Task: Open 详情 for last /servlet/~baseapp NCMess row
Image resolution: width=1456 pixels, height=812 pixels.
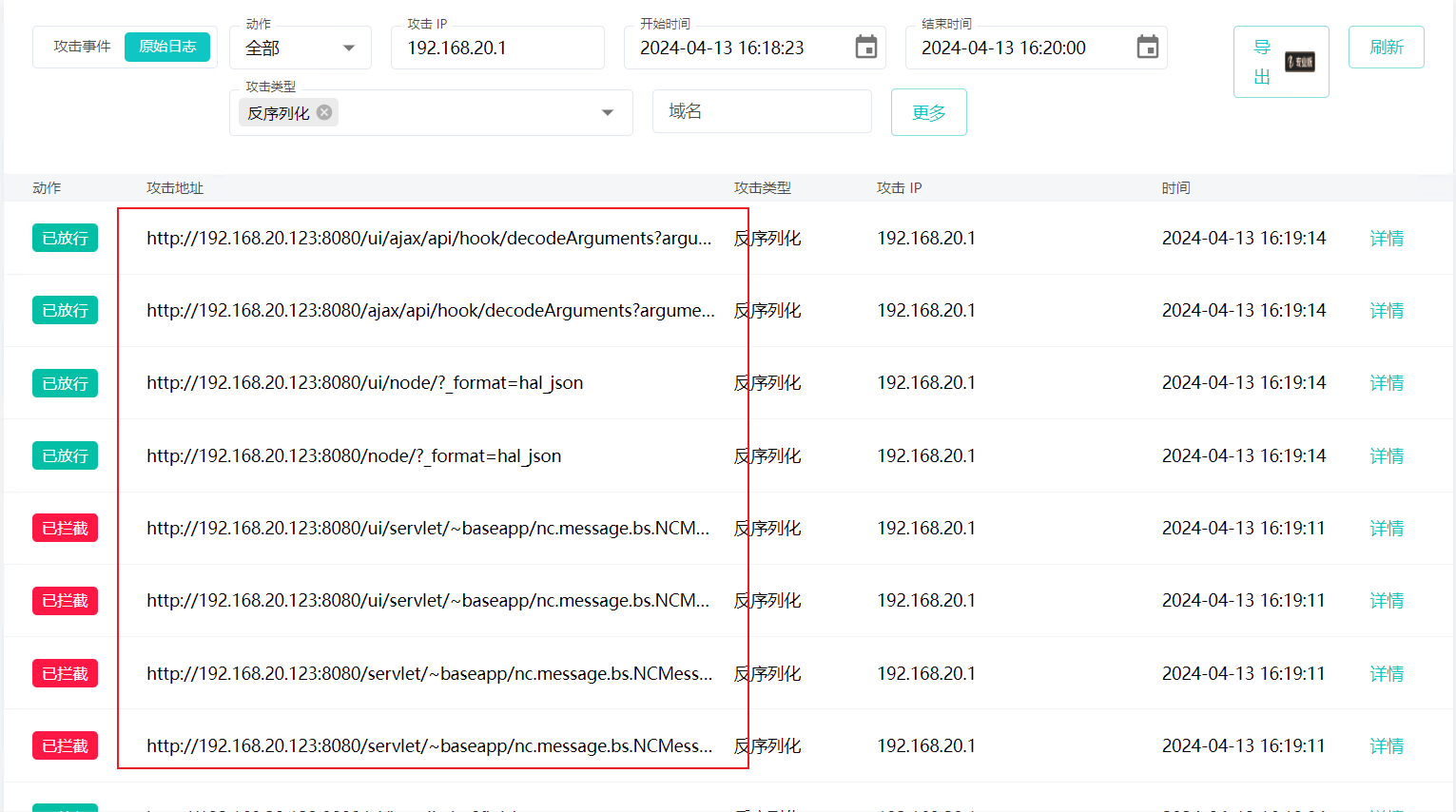Action: [x=1387, y=746]
